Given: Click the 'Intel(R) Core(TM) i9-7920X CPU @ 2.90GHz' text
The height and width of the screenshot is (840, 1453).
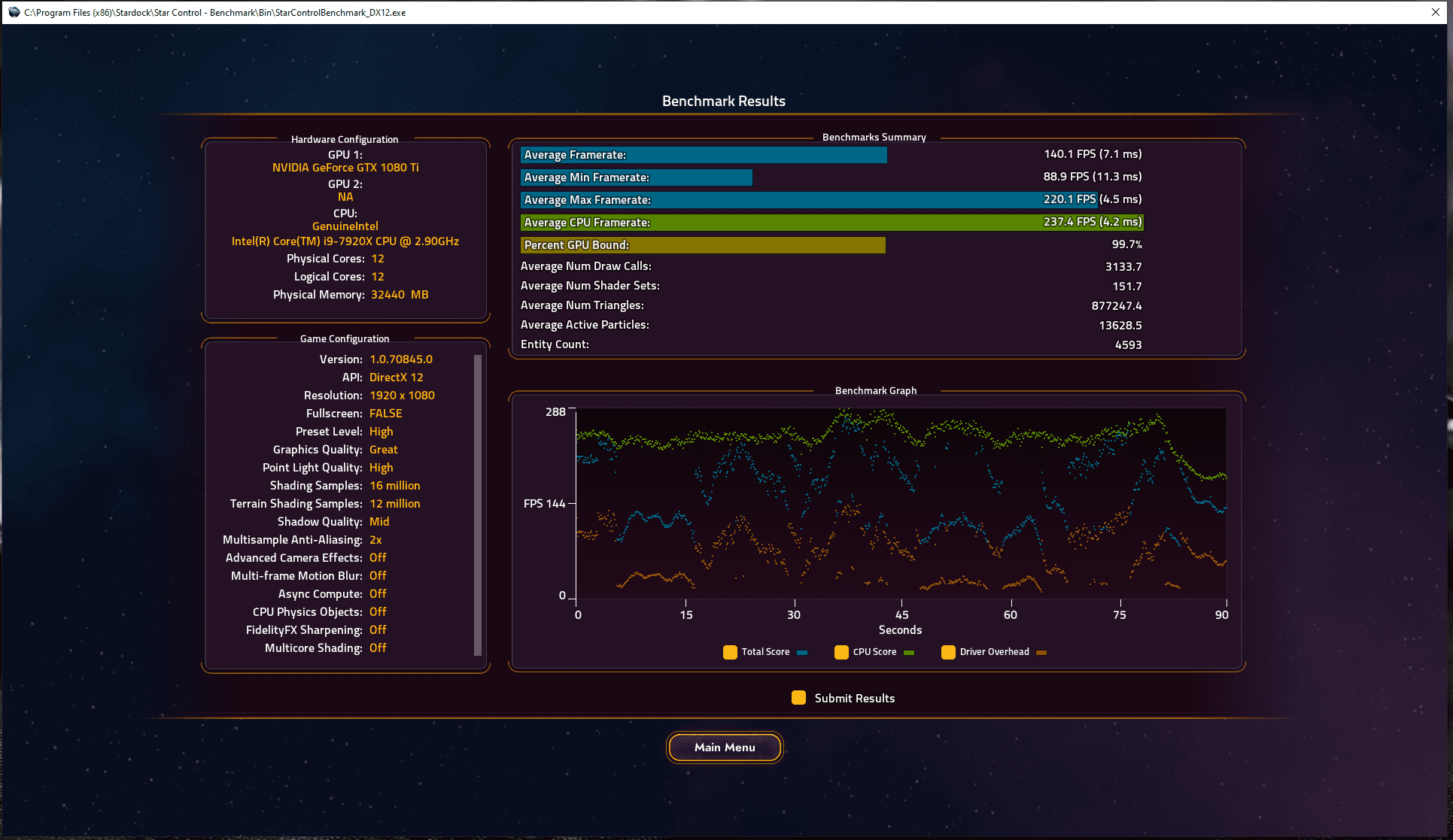Looking at the screenshot, I should click(345, 241).
